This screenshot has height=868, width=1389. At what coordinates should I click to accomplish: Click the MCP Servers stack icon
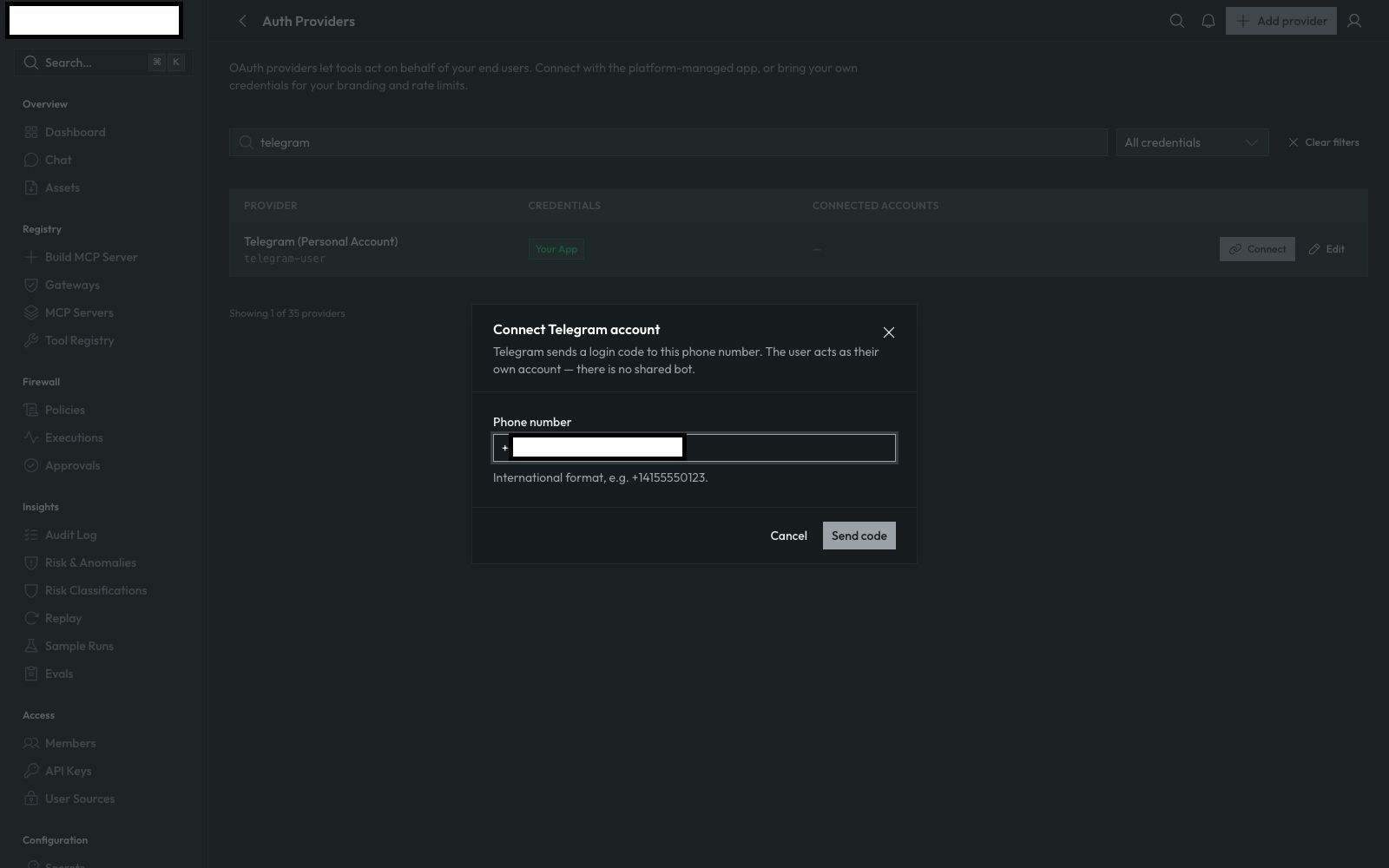pyautogui.click(x=31, y=312)
